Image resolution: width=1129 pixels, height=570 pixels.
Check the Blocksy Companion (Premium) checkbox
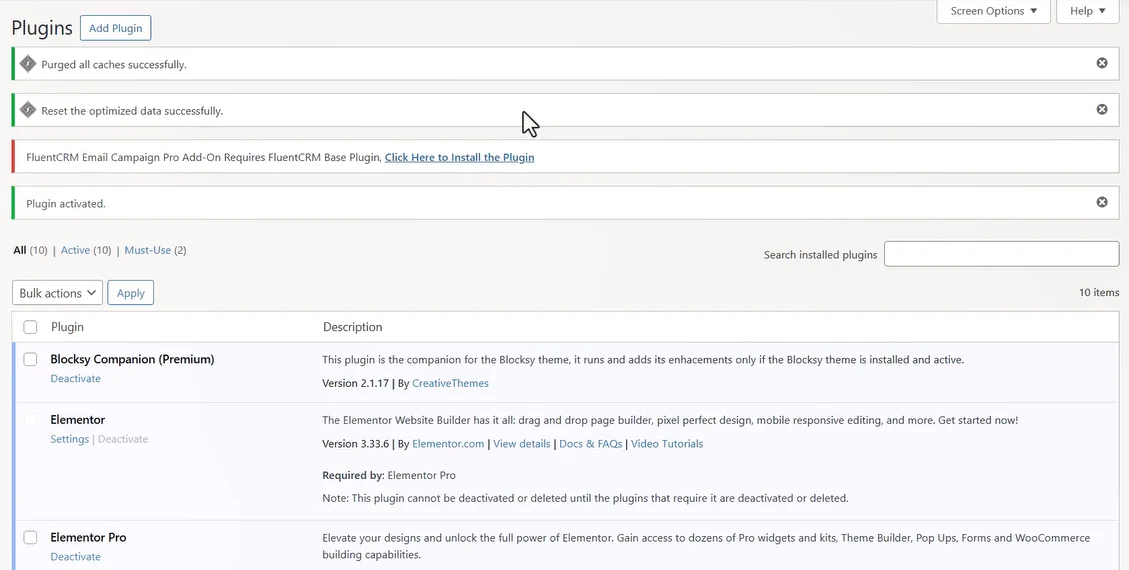point(30,359)
